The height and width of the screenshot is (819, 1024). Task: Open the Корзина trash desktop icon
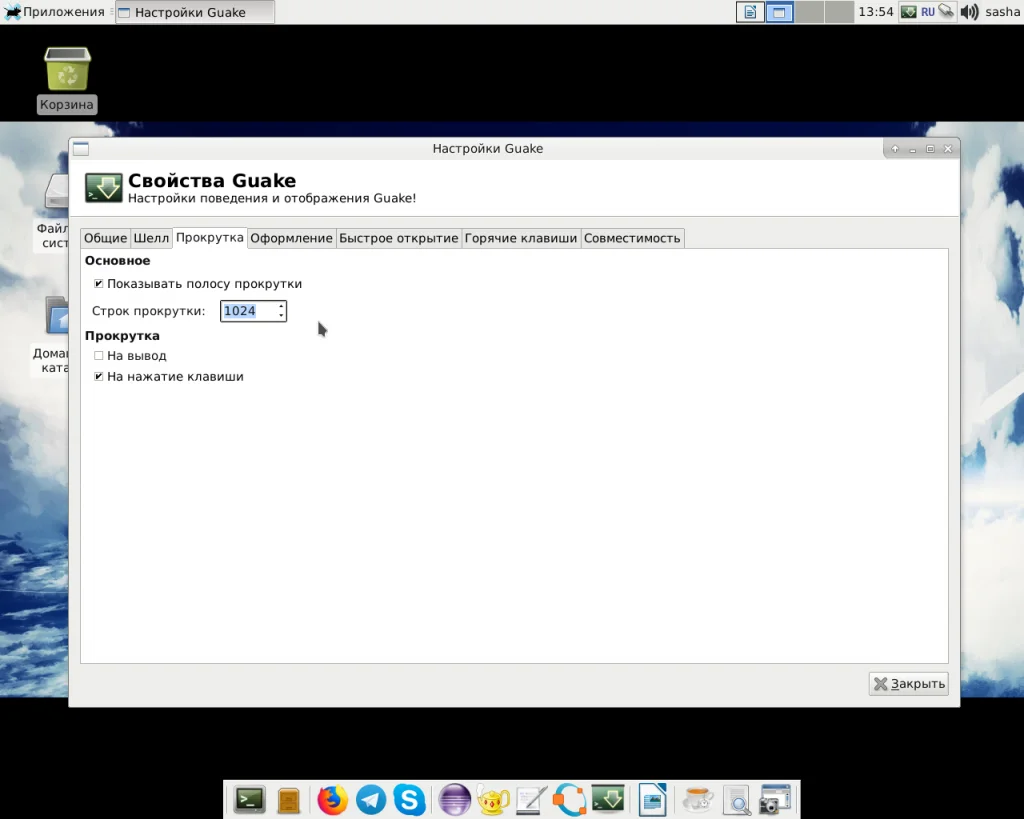click(x=67, y=80)
